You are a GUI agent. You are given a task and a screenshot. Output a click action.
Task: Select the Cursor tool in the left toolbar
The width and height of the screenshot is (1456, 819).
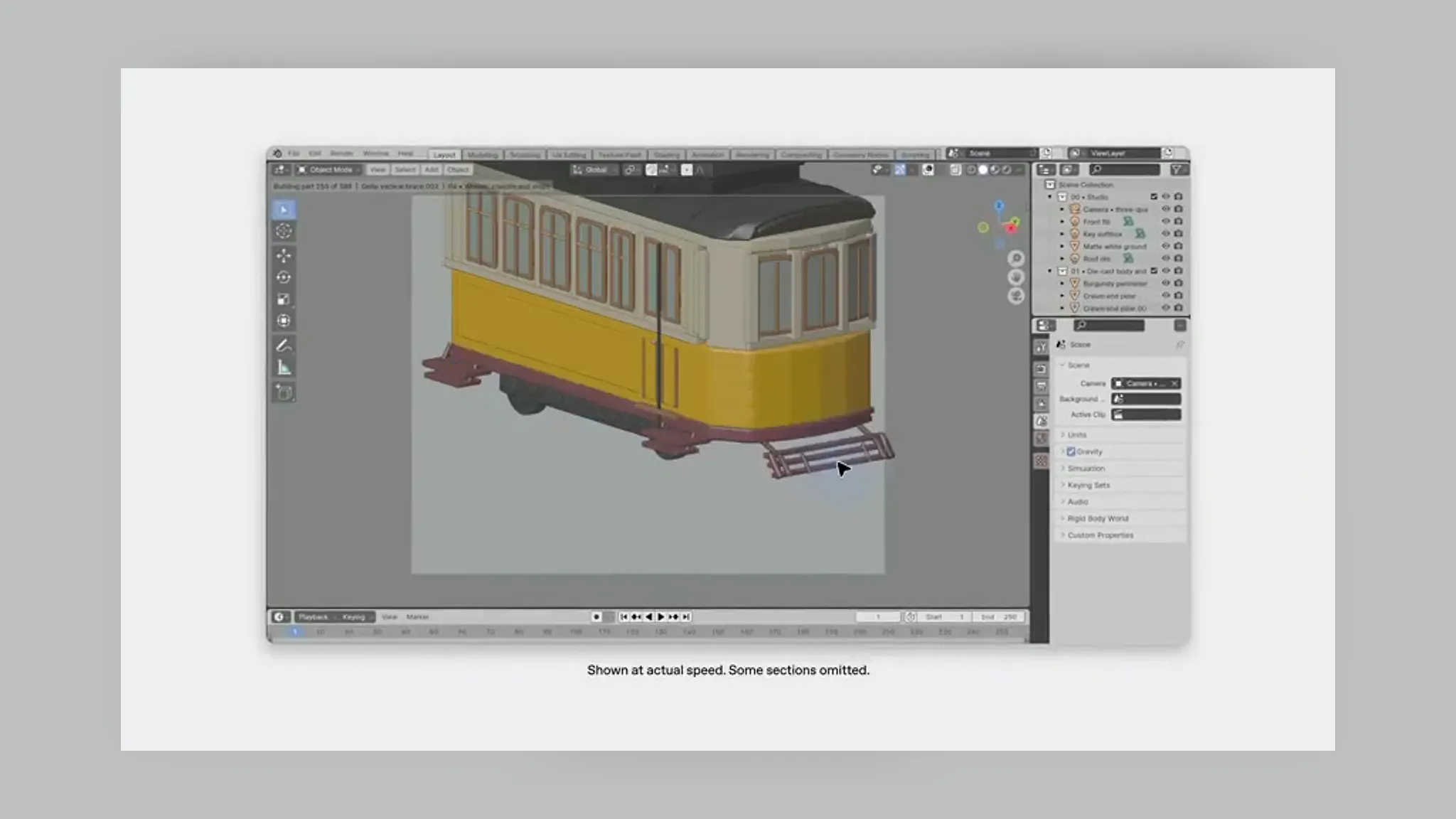pyautogui.click(x=284, y=231)
